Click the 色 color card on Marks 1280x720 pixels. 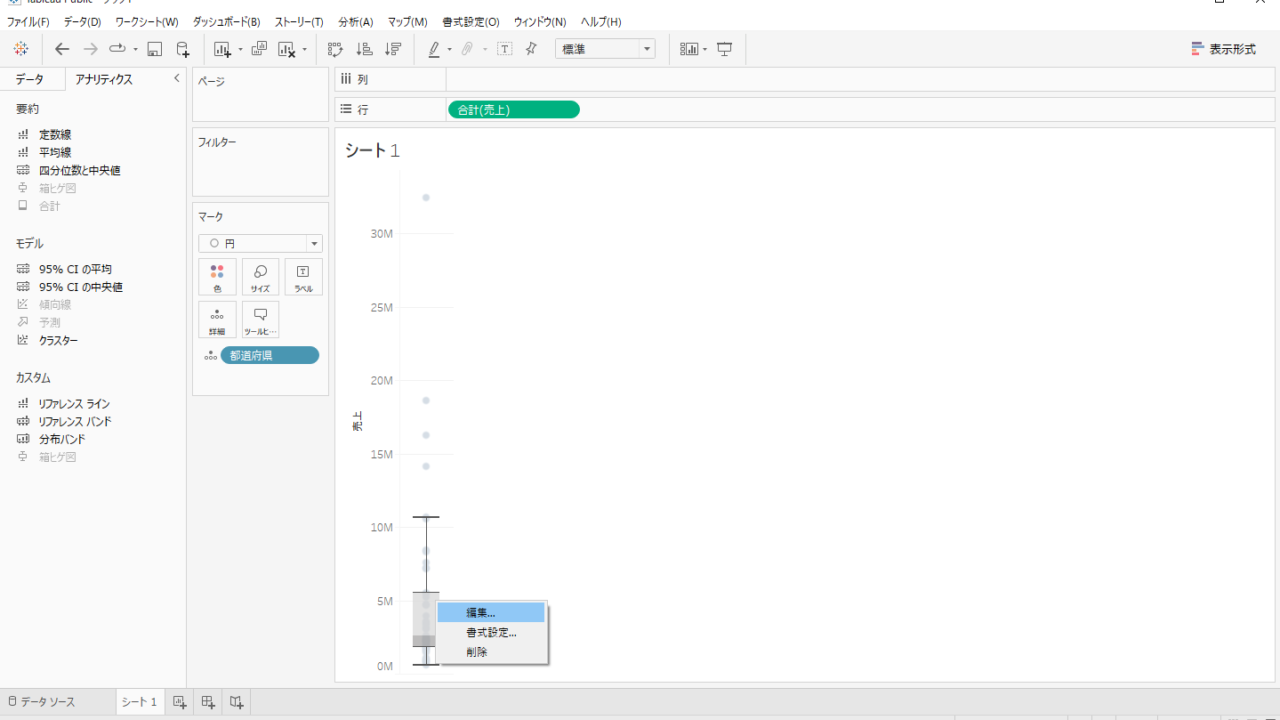point(217,277)
